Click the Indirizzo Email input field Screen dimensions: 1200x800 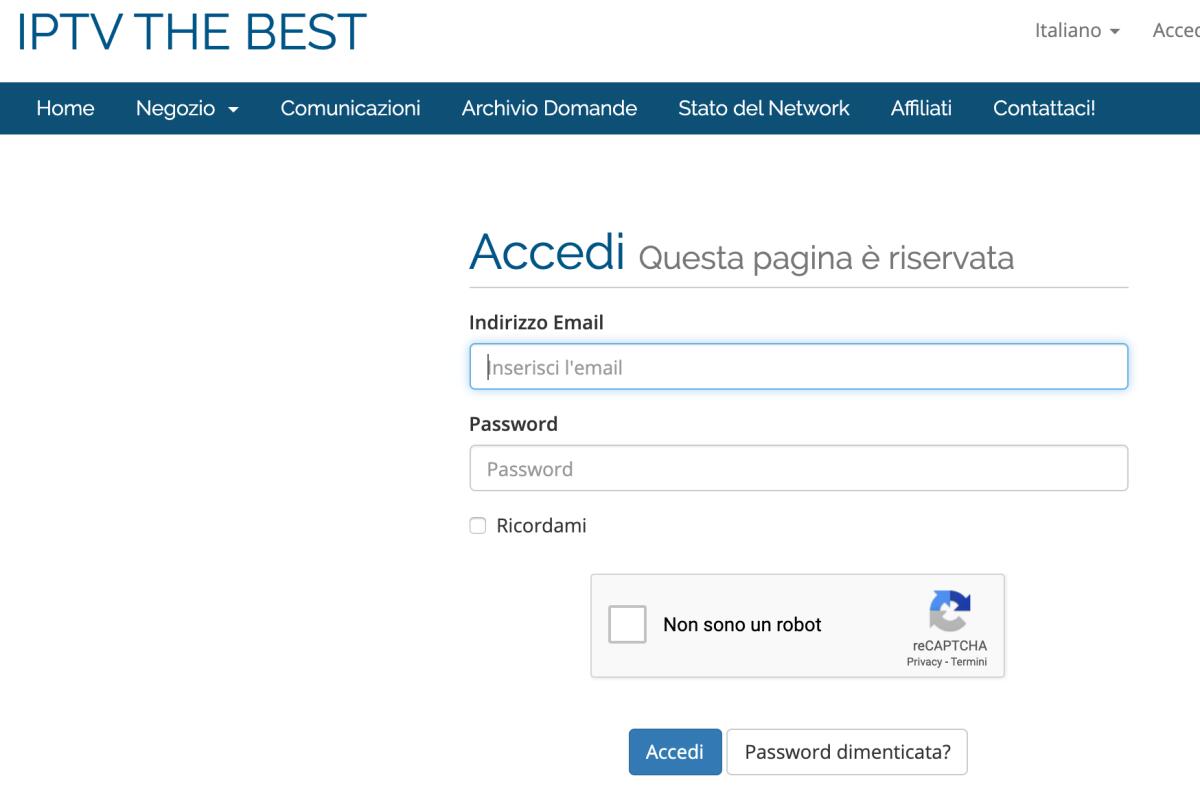pos(798,367)
